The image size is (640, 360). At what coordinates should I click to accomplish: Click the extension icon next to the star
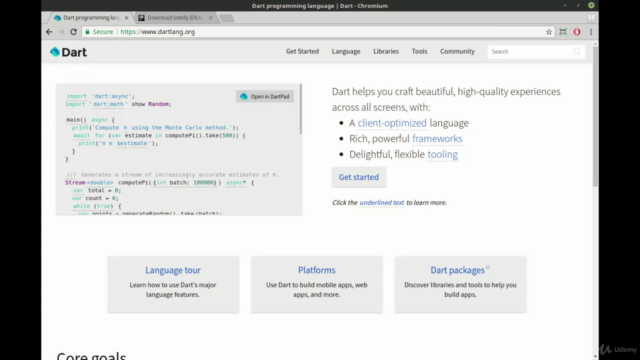[563, 32]
